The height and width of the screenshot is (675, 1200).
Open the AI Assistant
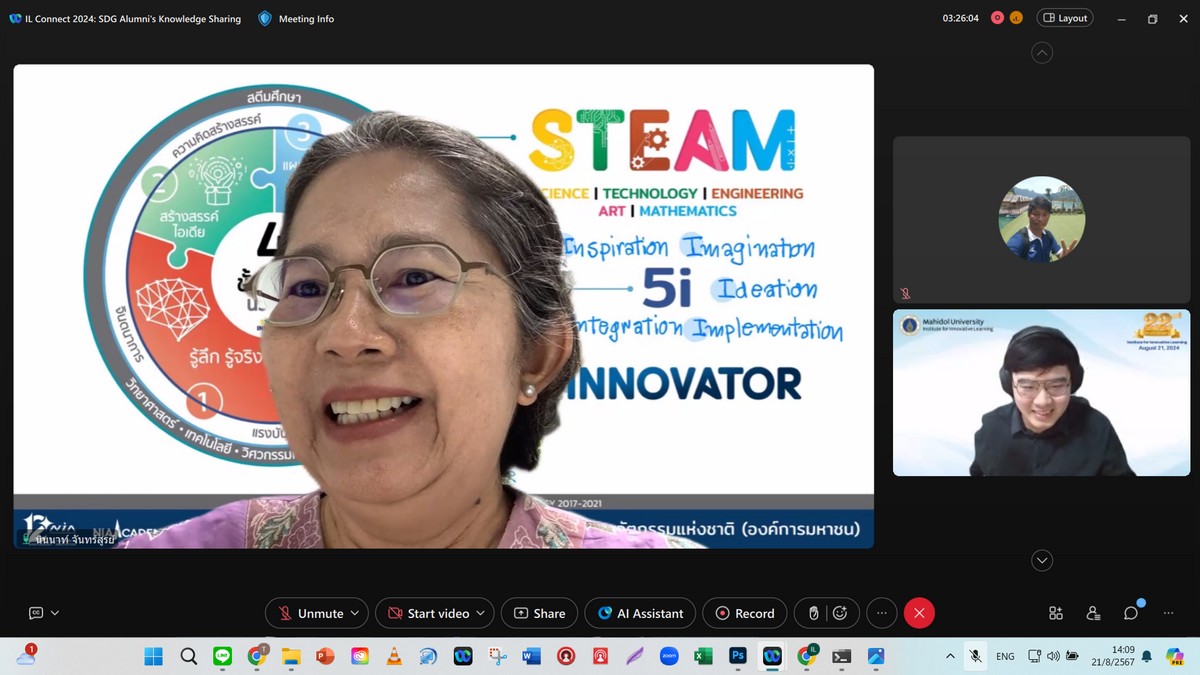tap(640, 613)
